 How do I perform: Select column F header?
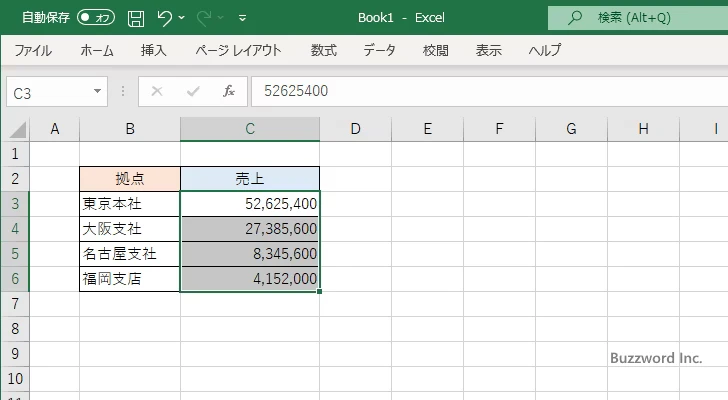pyautogui.click(x=499, y=129)
